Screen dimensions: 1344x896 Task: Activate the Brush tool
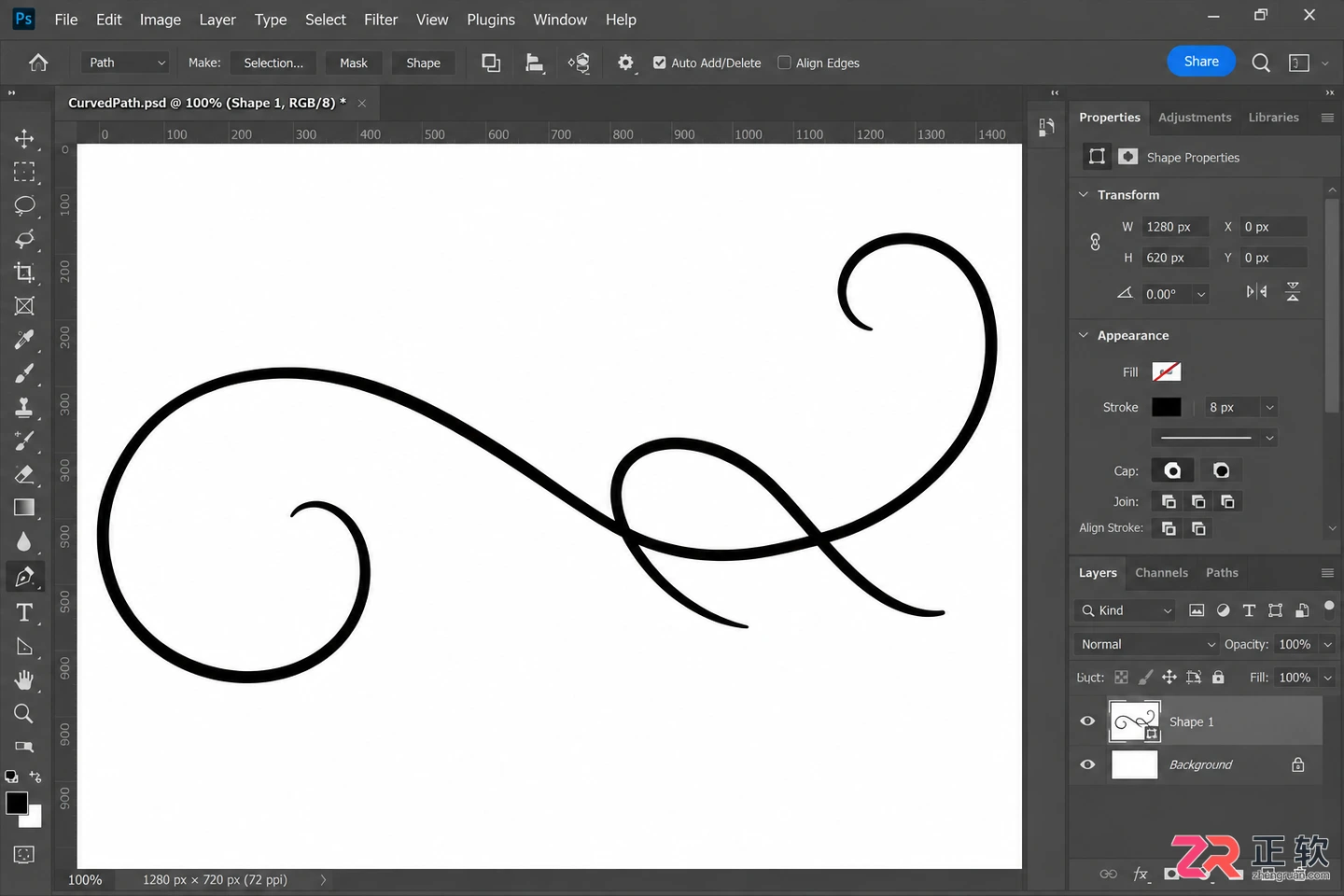pos(24,373)
